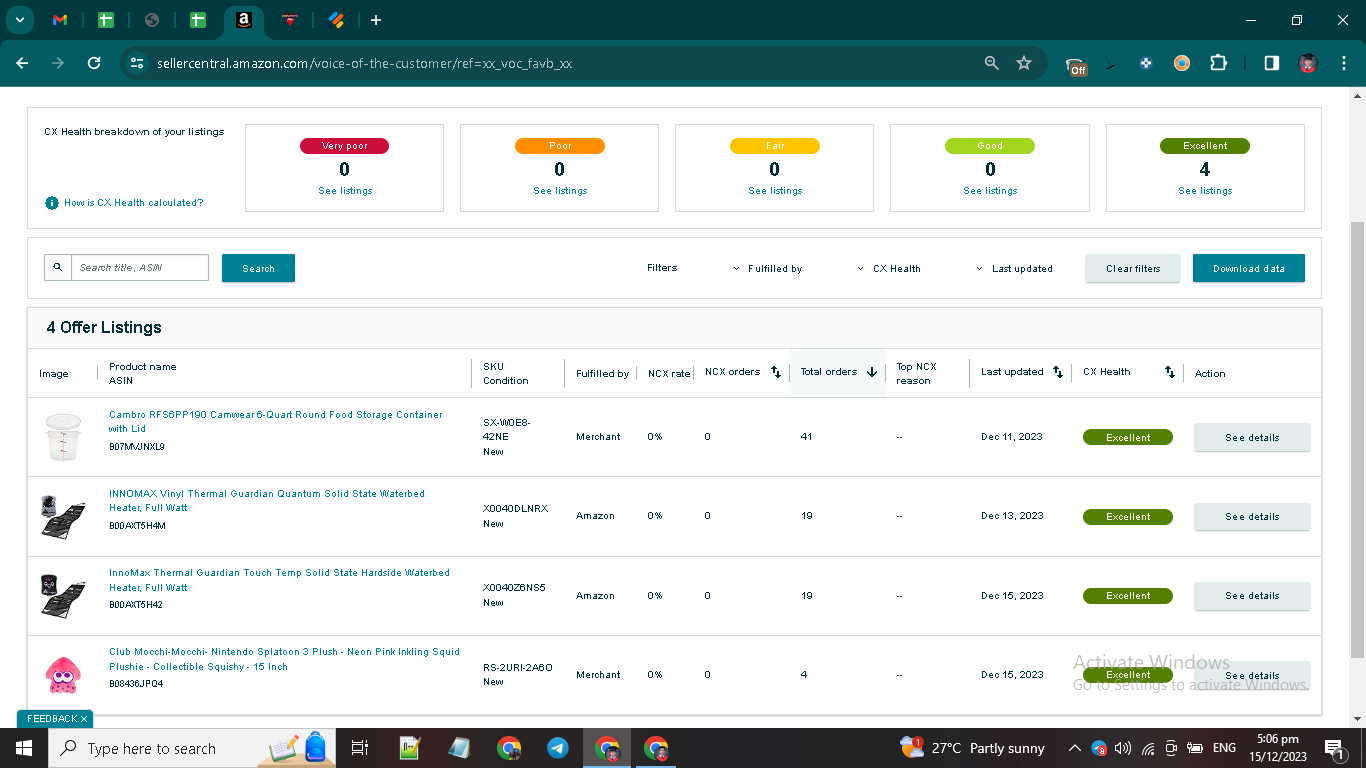The height and width of the screenshot is (768, 1366).
Task: Click the magnifier icon in the listing search box
Action: [x=58, y=267]
